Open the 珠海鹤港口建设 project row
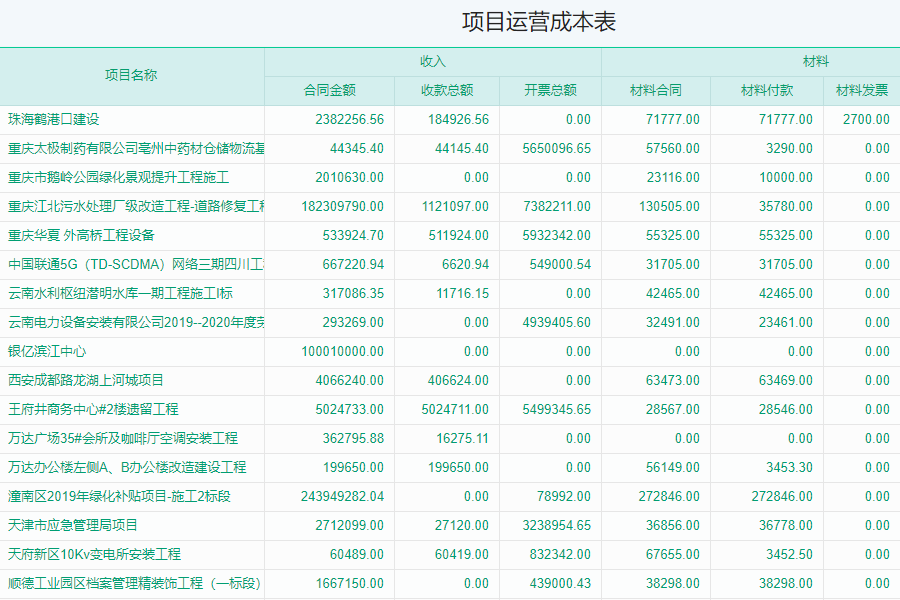 54,119
